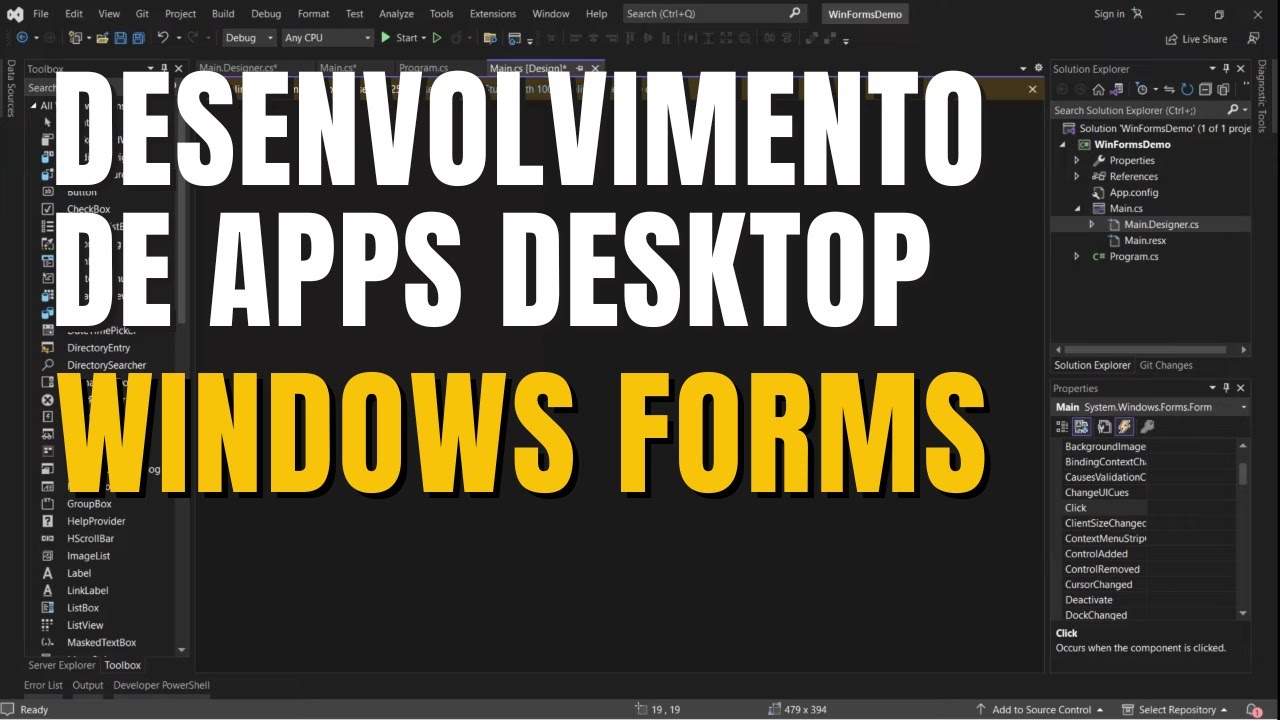Switch to the Program.cs tab
The image size is (1280, 720).
pyautogui.click(x=424, y=68)
